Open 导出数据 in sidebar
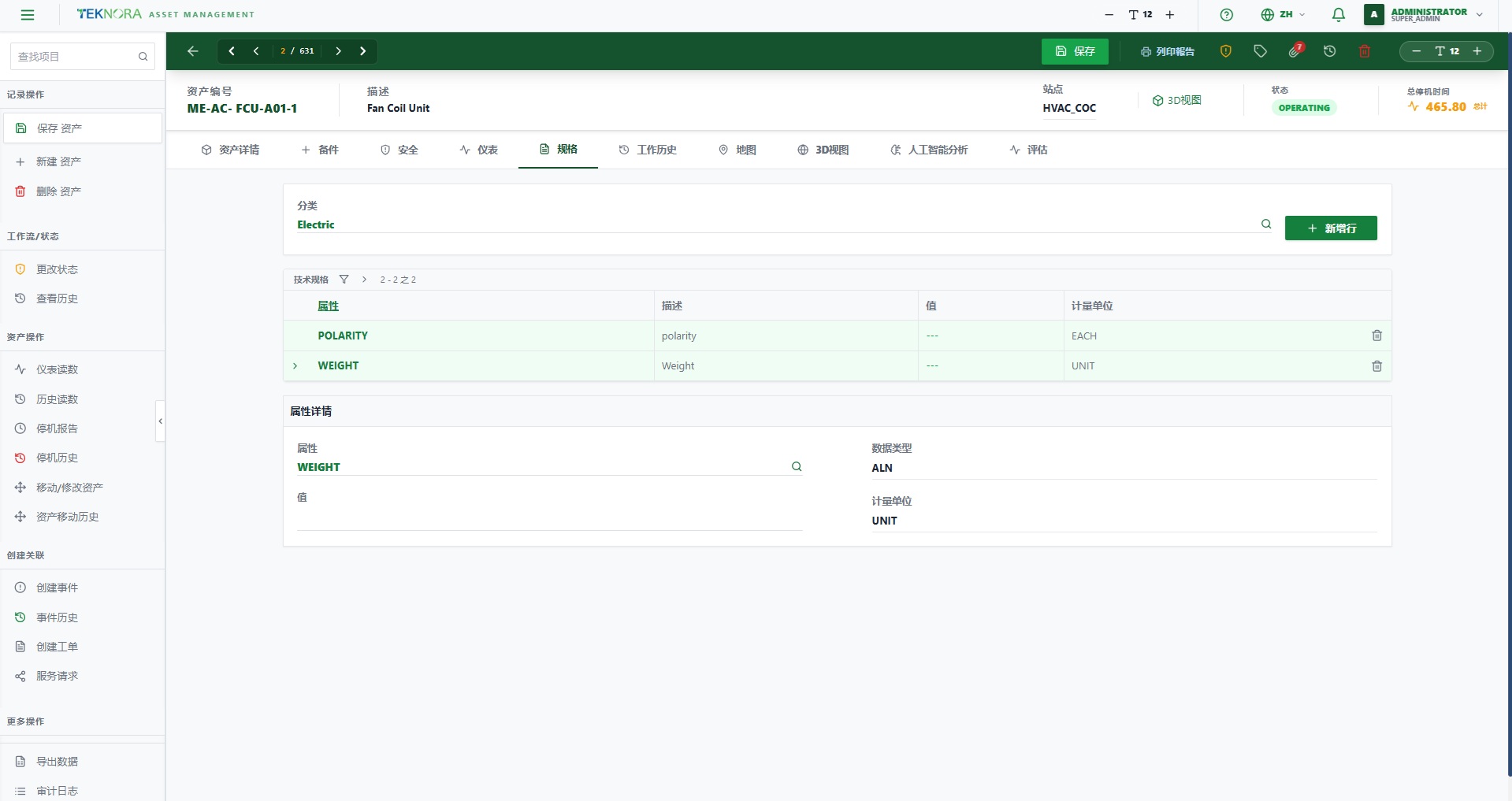 coord(83,762)
